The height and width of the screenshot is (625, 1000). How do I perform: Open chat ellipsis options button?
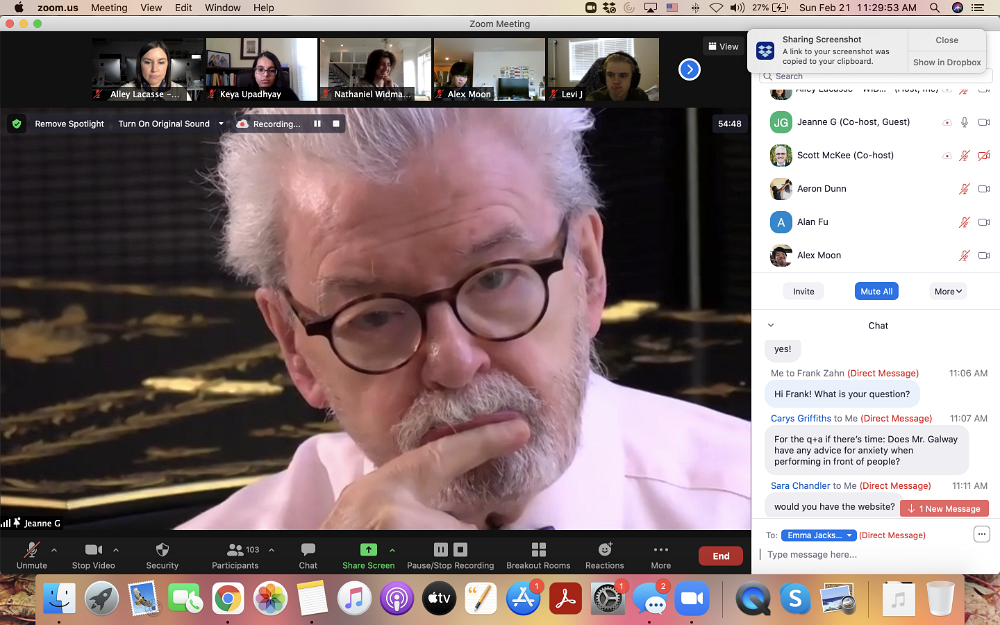click(x=982, y=534)
